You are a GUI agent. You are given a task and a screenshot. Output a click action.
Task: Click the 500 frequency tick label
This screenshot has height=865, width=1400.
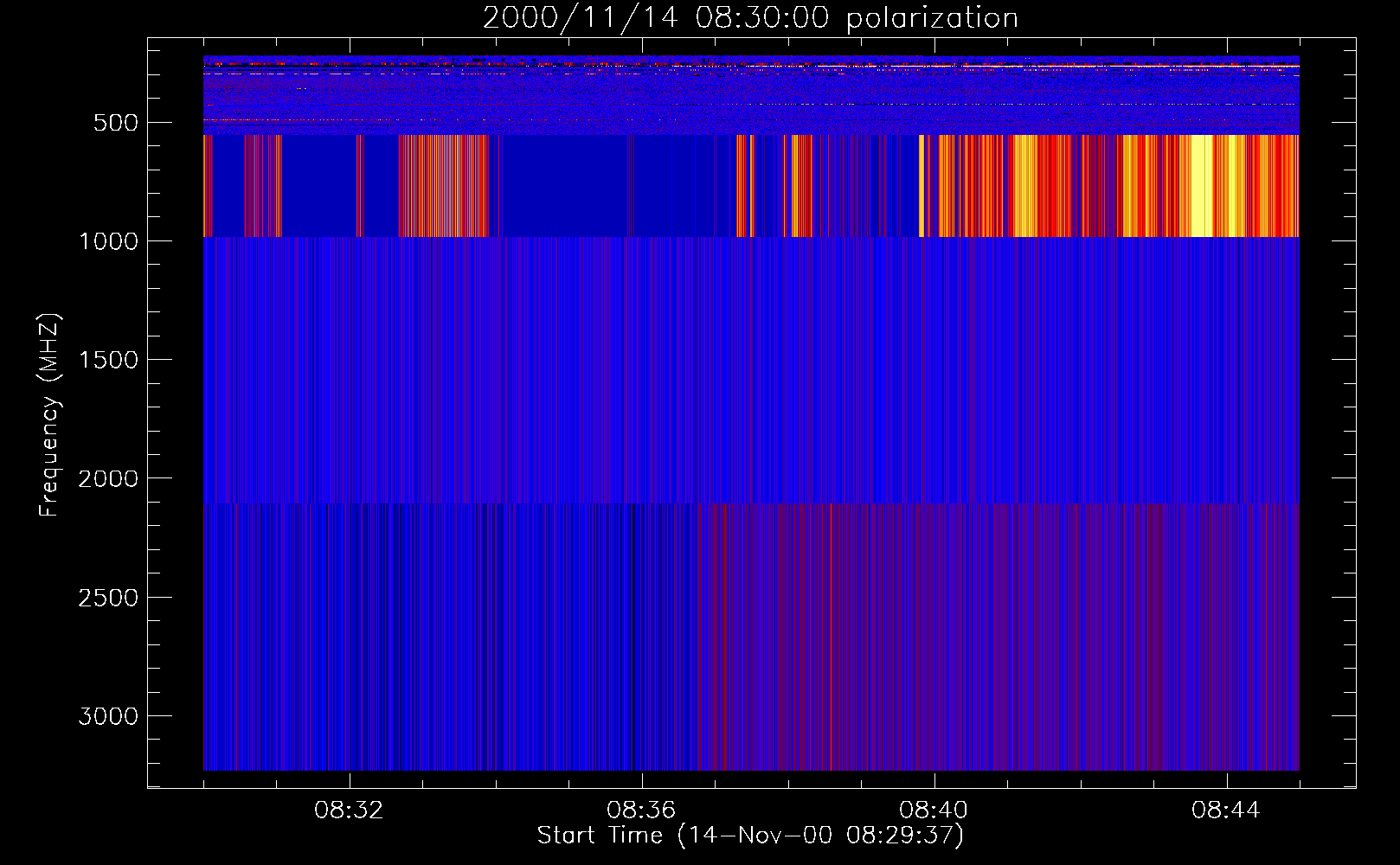(116, 123)
